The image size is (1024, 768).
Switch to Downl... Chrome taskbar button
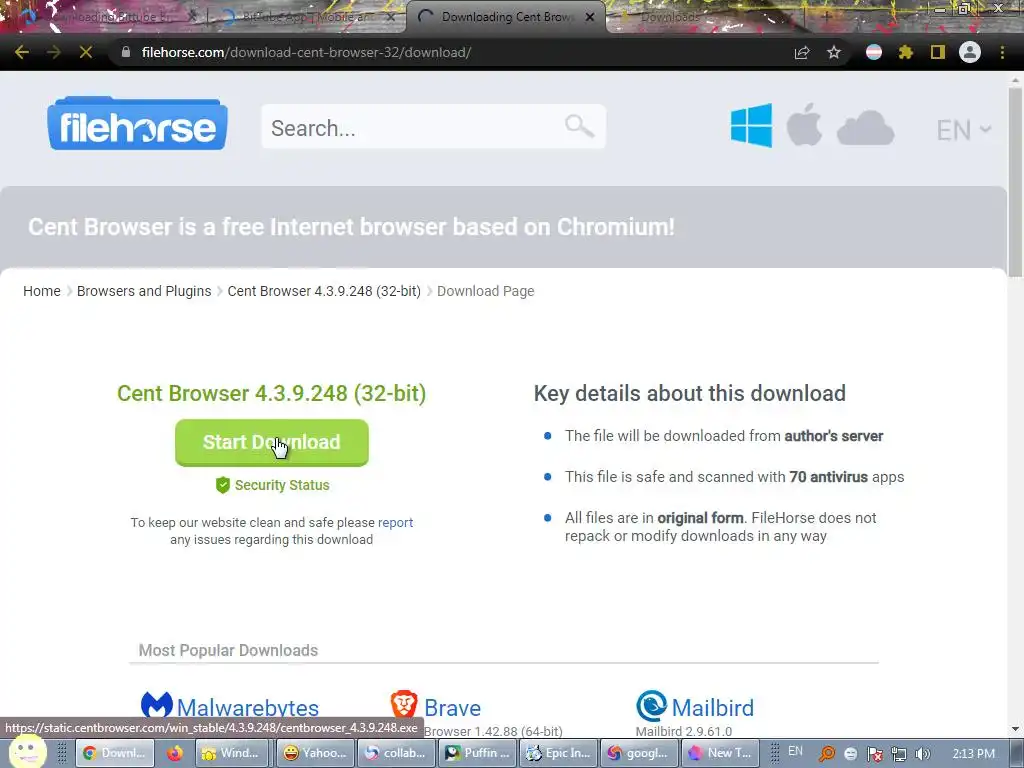[x=115, y=753]
